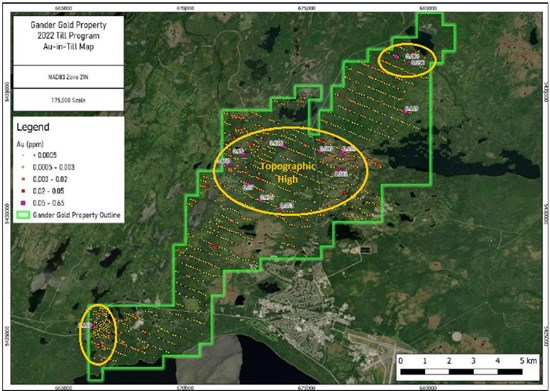The width and height of the screenshot is (550, 391).
Task: Click the black-and-white scale bar graphic
Action: (x=461, y=372)
